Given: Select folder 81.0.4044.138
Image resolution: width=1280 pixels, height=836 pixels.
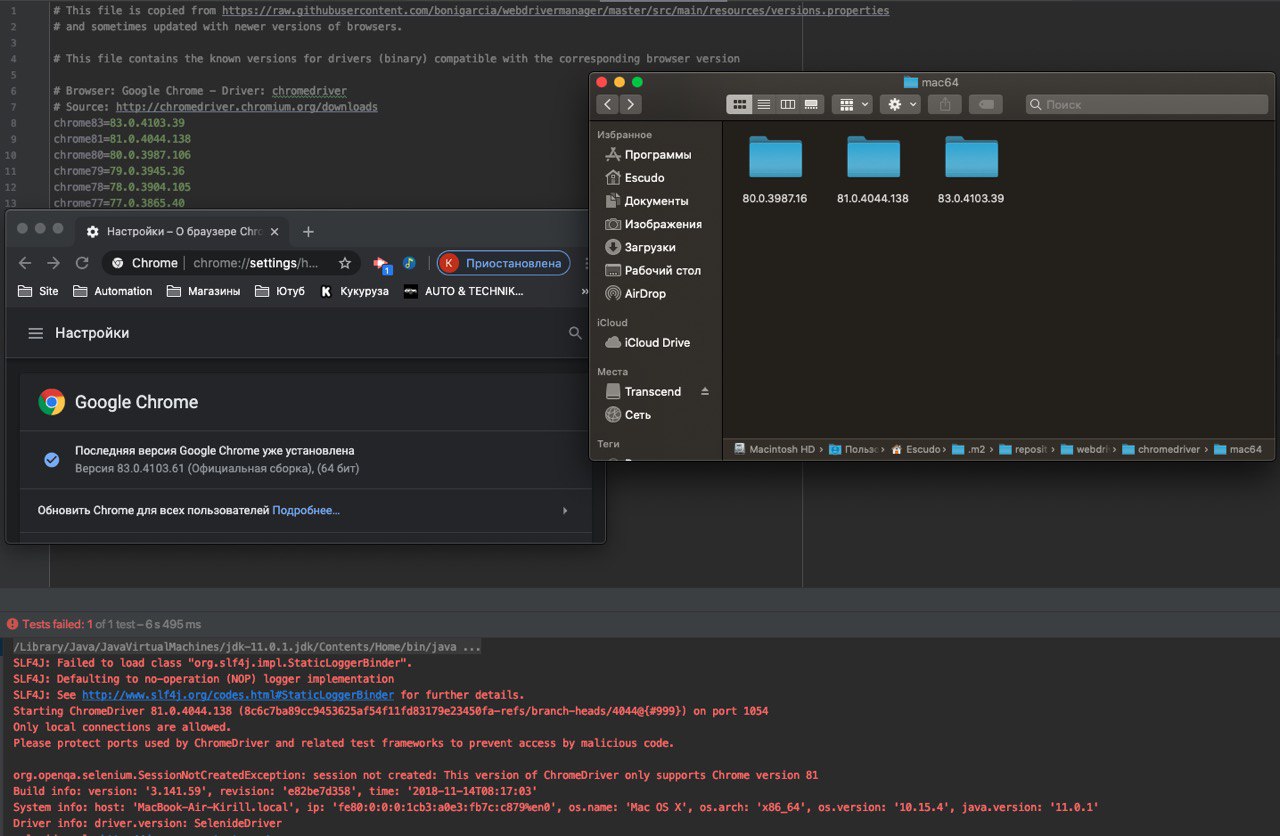Looking at the screenshot, I should tap(873, 169).
